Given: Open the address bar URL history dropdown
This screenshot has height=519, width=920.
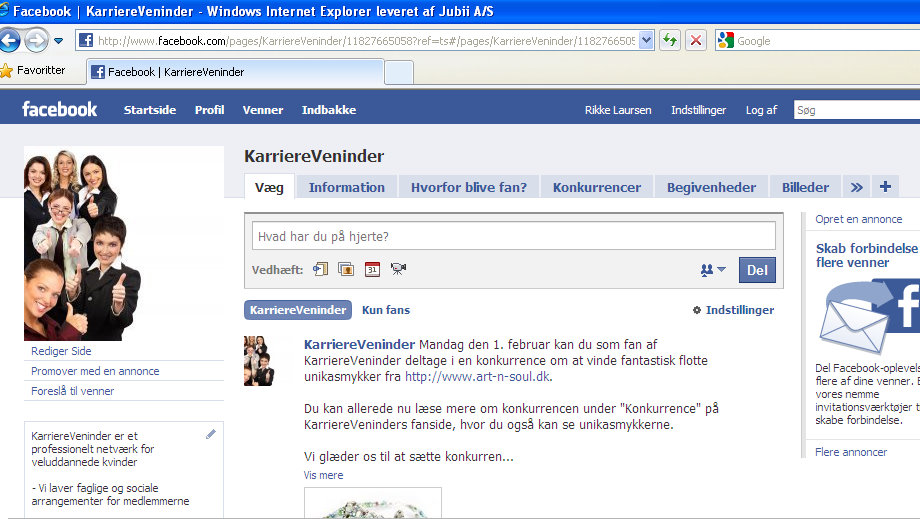Looking at the screenshot, I should click(646, 40).
